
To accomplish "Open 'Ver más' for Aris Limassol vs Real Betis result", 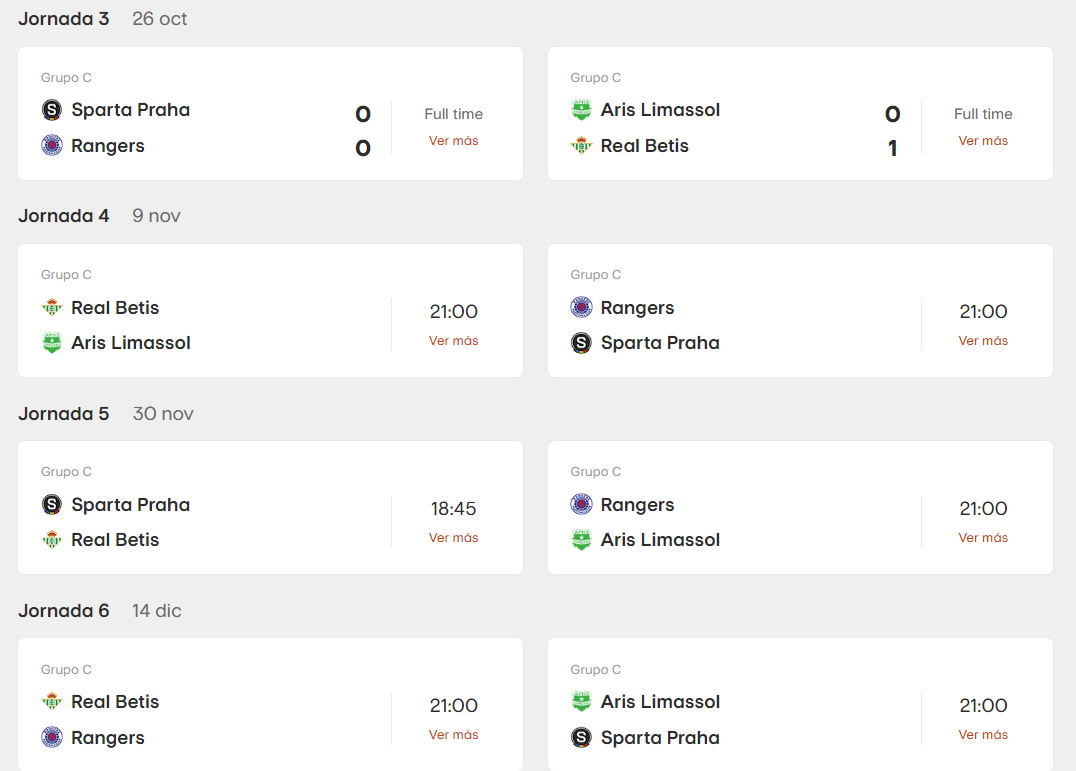I will tap(983, 141).
